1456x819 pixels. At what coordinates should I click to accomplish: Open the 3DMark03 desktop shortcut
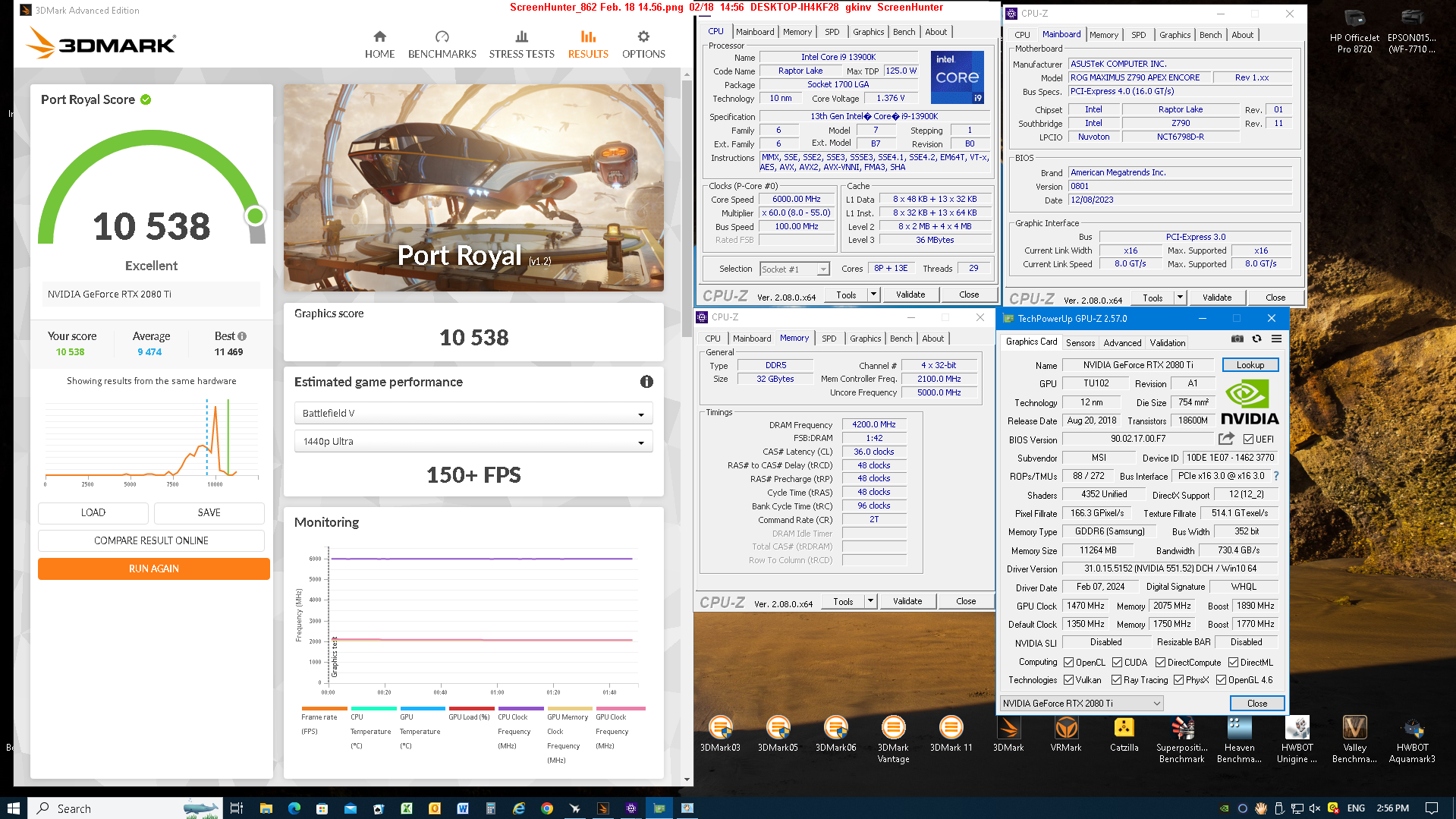click(x=720, y=734)
